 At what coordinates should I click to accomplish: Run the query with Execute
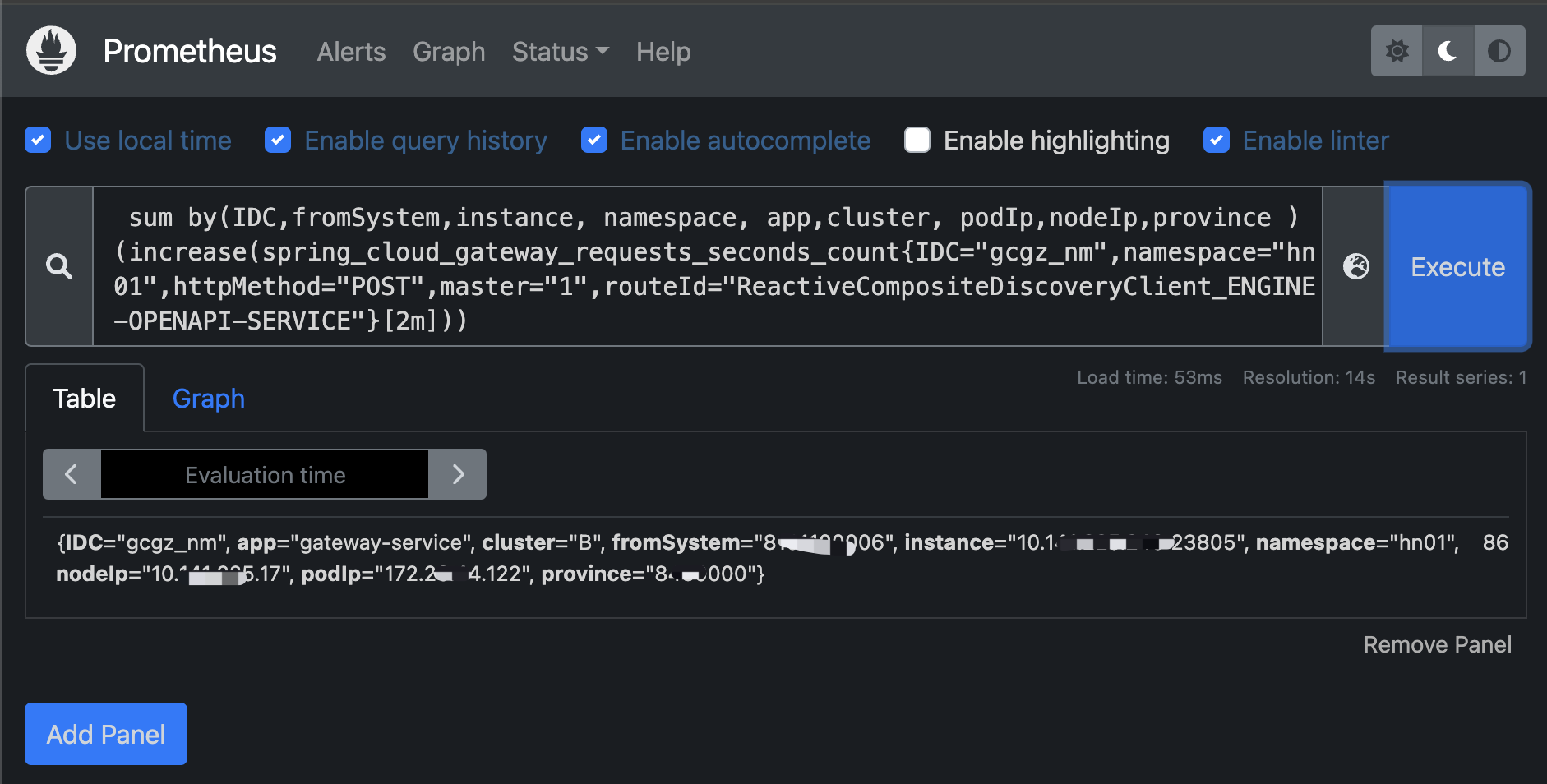point(1457,266)
